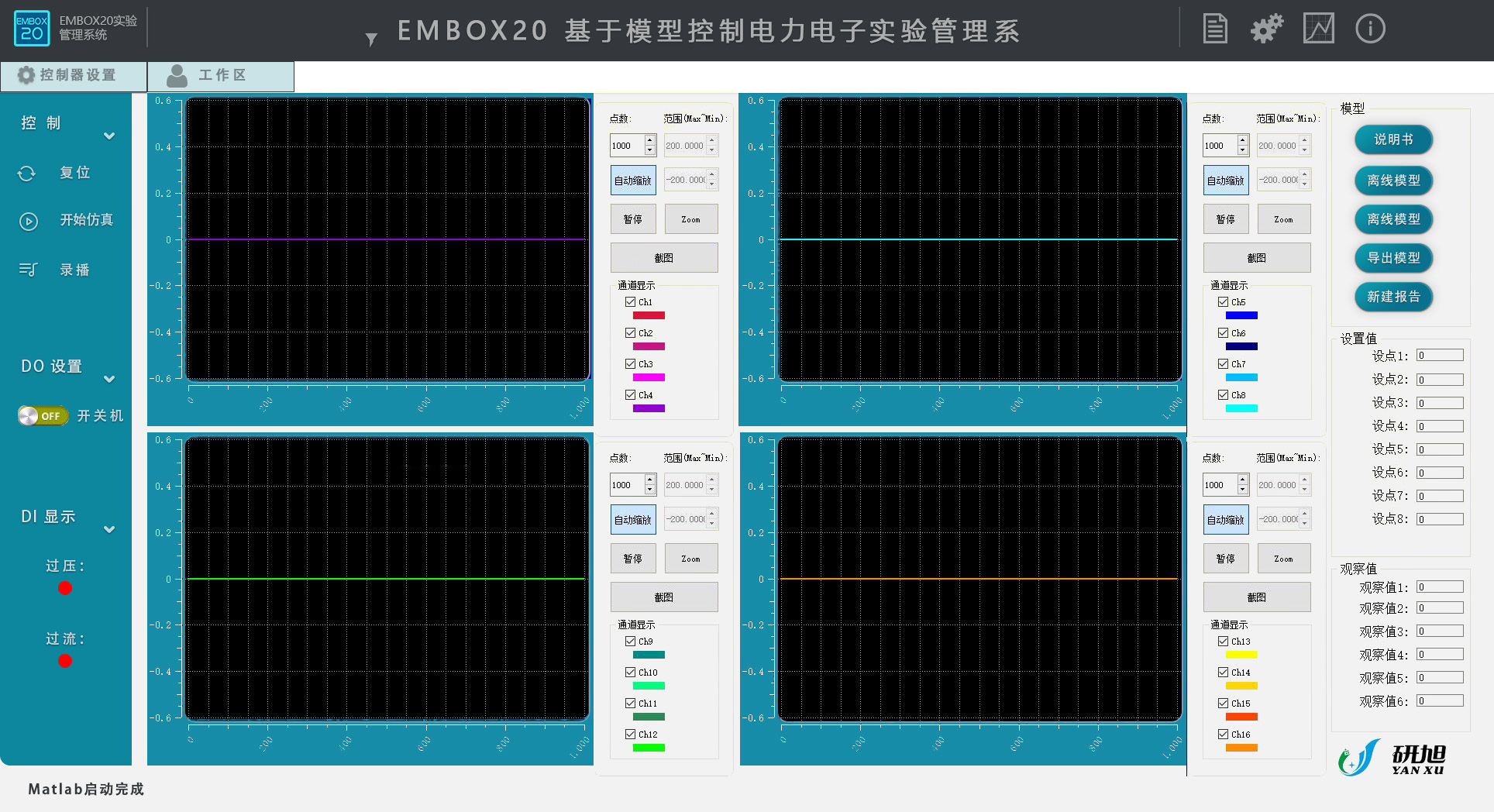Click the 设点8 input field
This screenshot has width=1494, height=812.
point(1440,519)
